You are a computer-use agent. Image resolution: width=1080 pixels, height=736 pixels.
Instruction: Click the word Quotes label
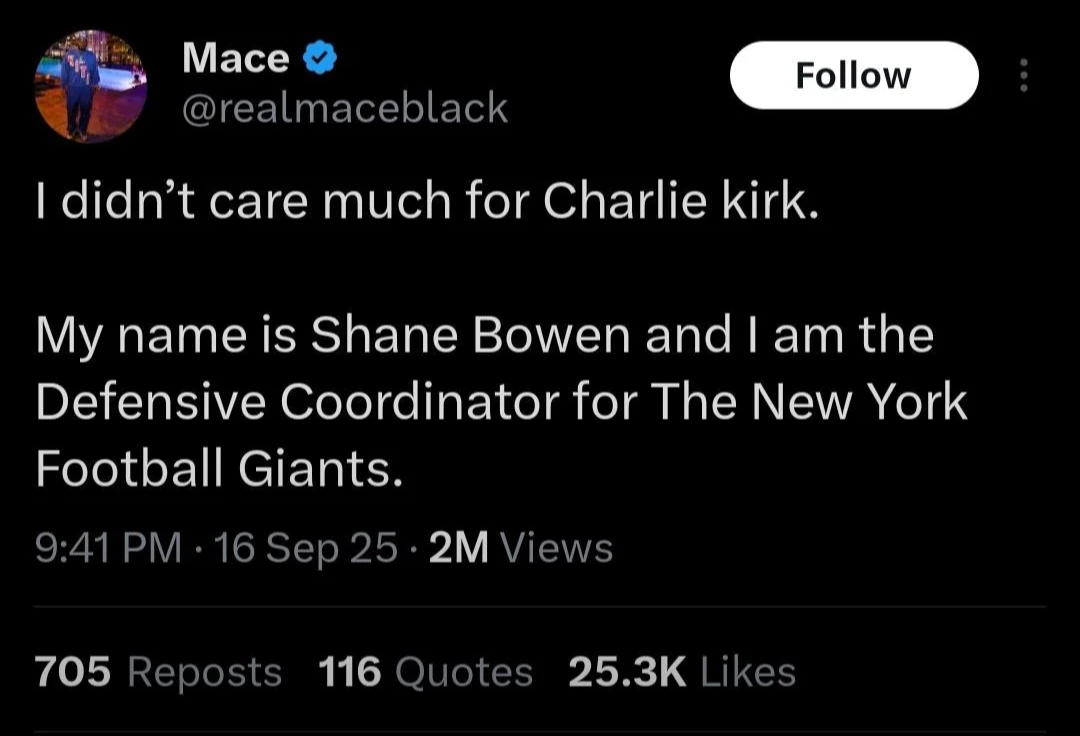(x=464, y=673)
